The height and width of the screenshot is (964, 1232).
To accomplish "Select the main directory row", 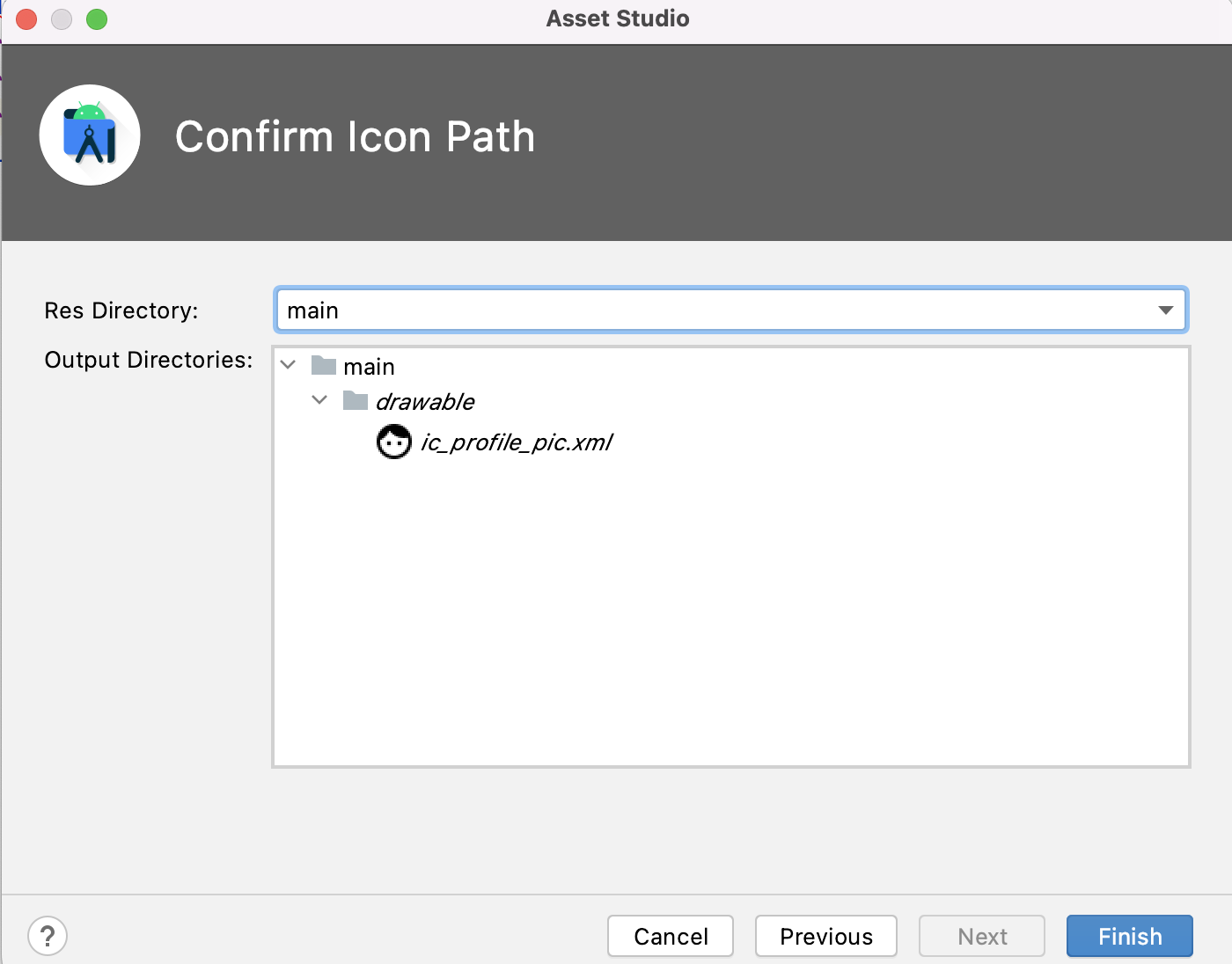I will pyautogui.click(x=369, y=366).
